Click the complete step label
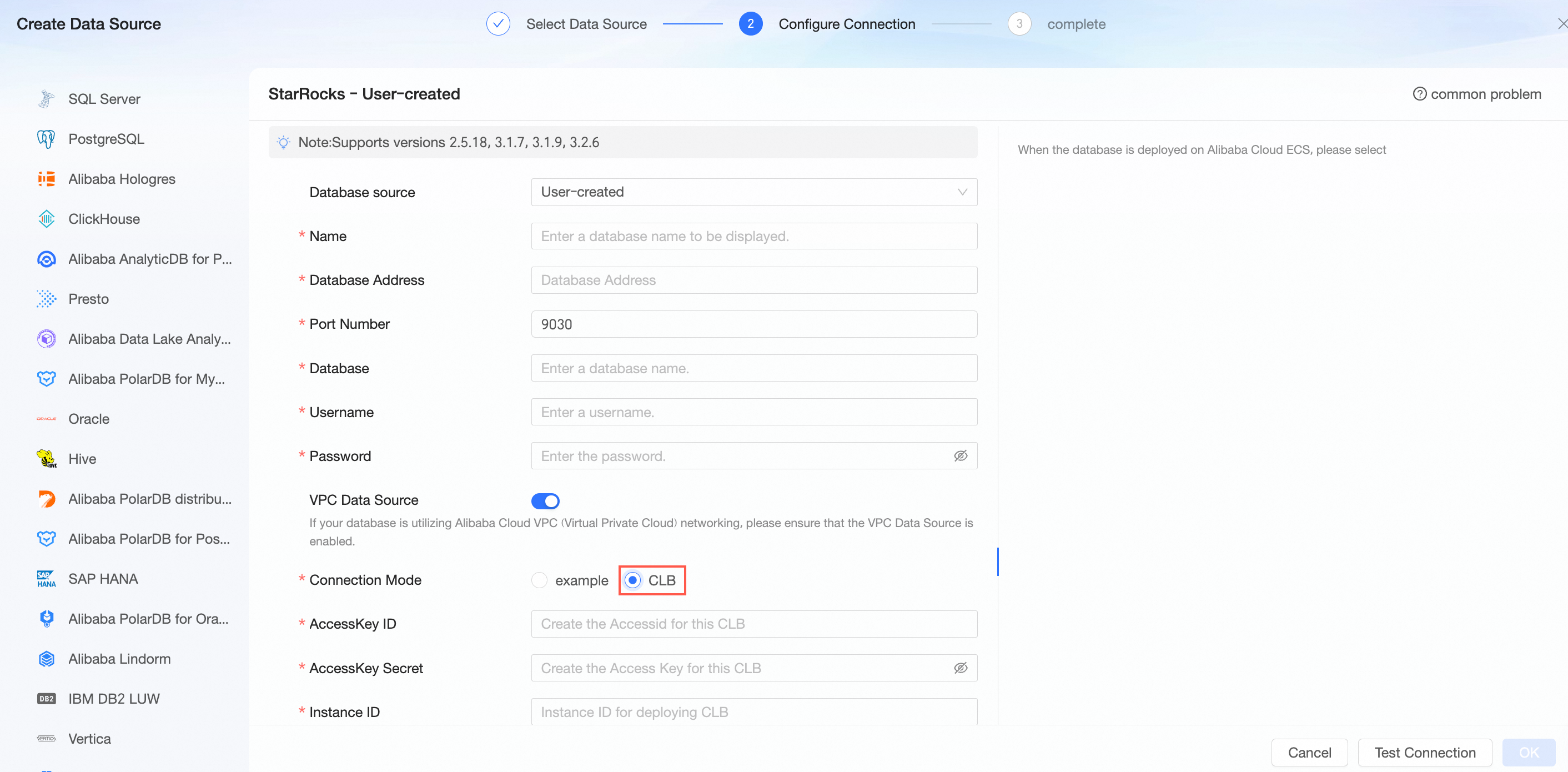The width and height of the screenshot is (1568, 772). pos(1076,24)
